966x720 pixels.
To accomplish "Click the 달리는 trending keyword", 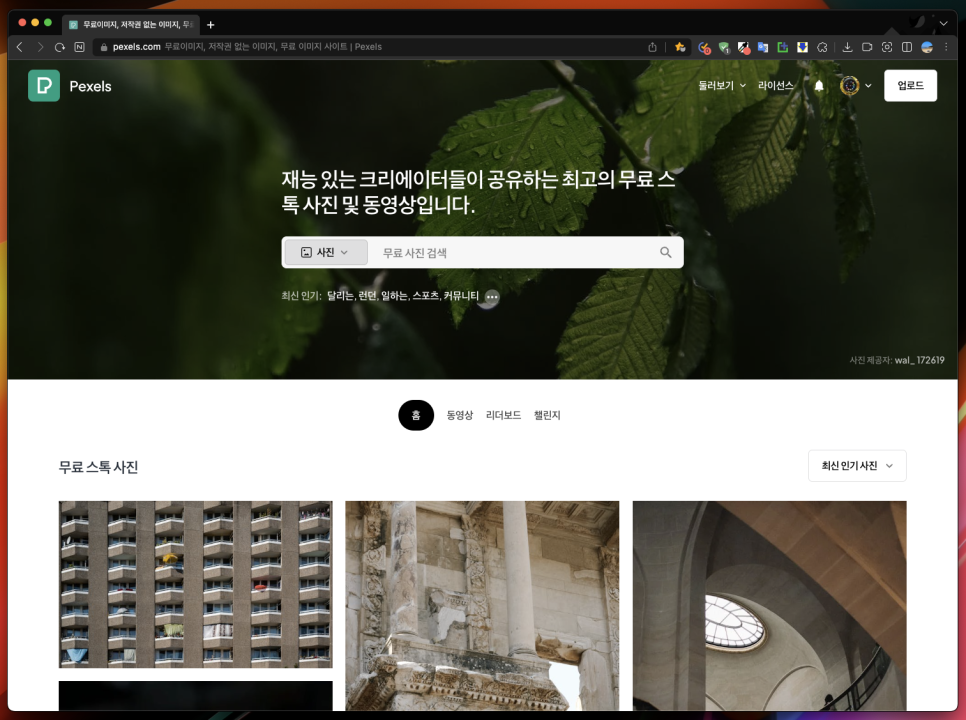I will pyautogui.click(x=341, y=296).
